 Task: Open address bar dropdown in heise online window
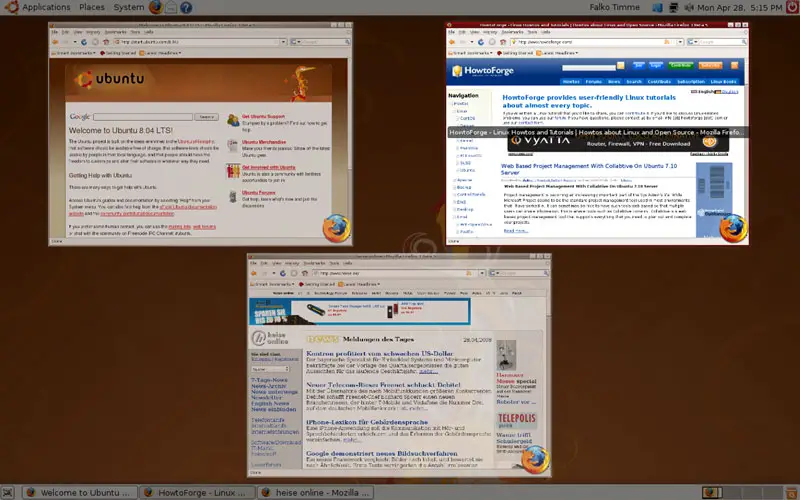tap(481, 273)
